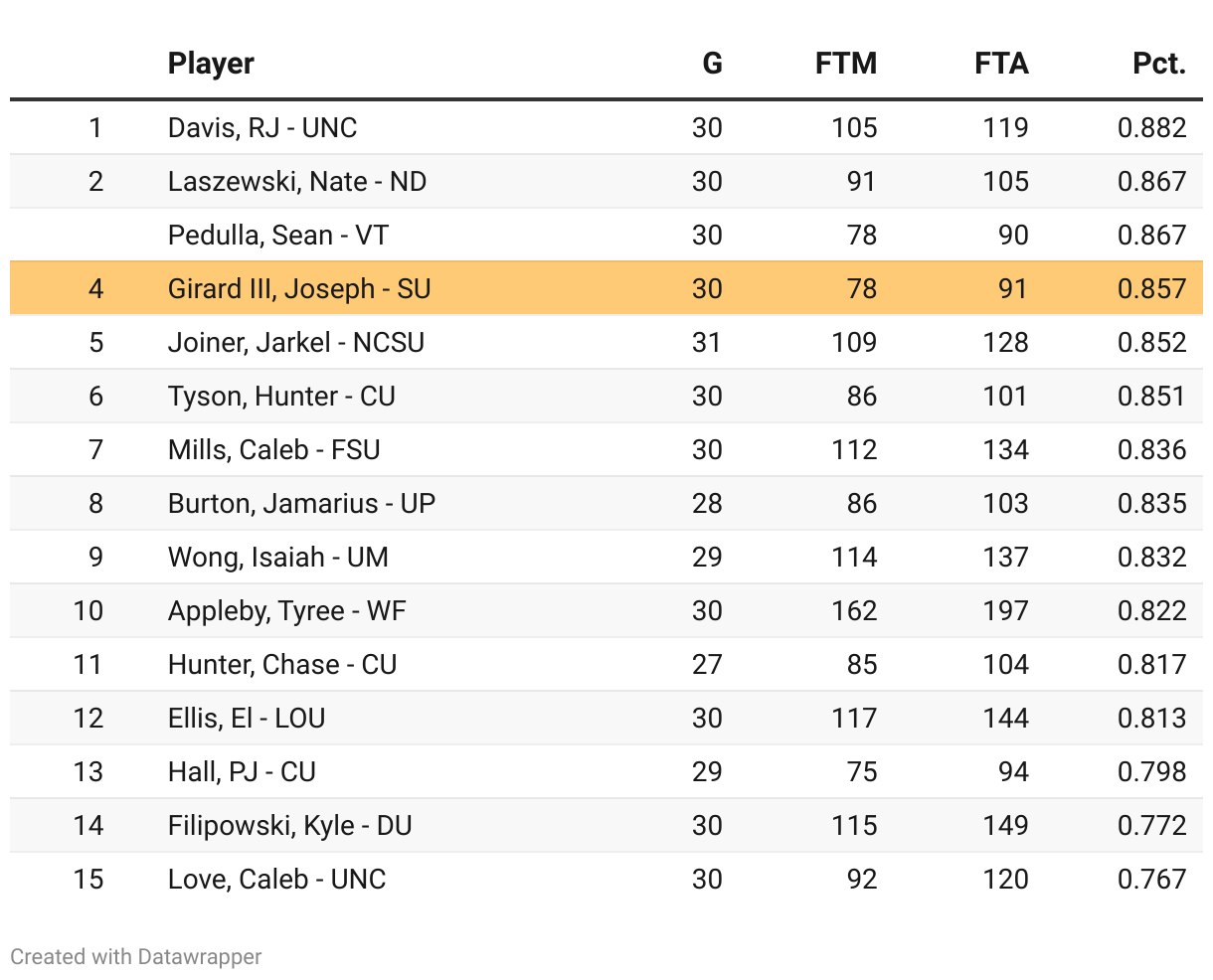Select Filipowski, Kyle - DU entry
This screenshot has width=1213, height=980.
click(290, 826)
